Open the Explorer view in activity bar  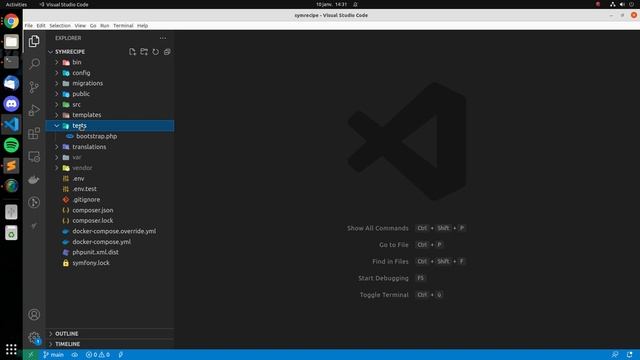pyautogui.click(x=34, y=41)
